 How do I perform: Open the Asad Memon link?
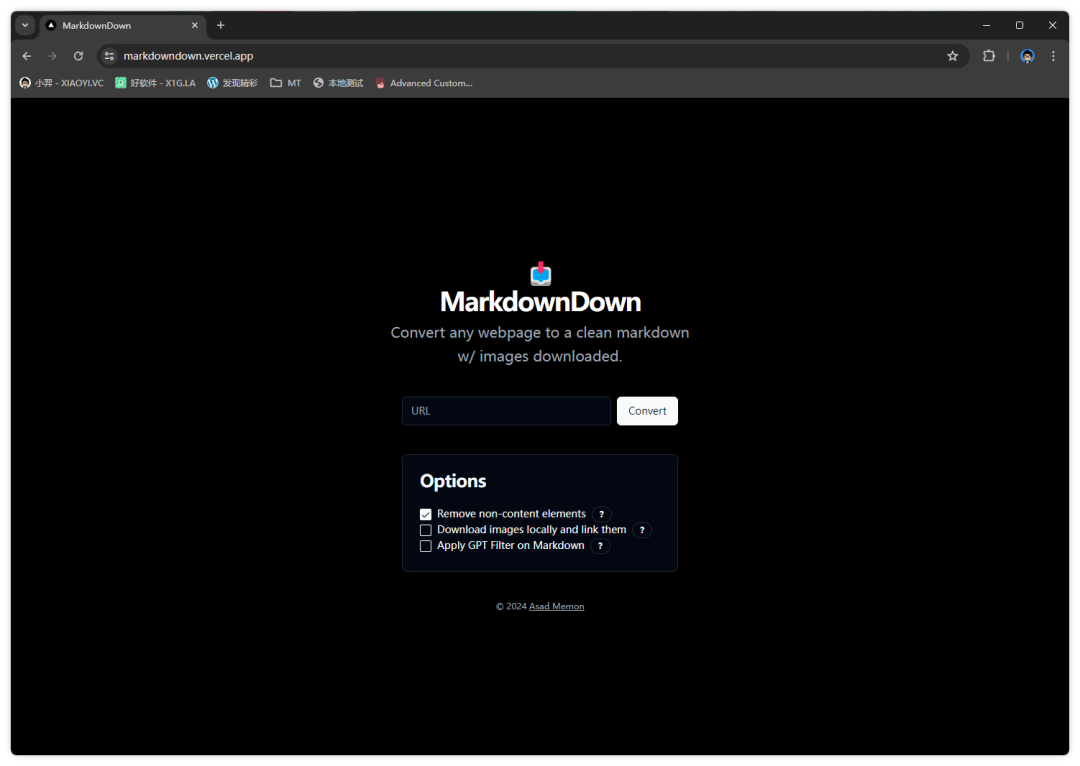557,606
